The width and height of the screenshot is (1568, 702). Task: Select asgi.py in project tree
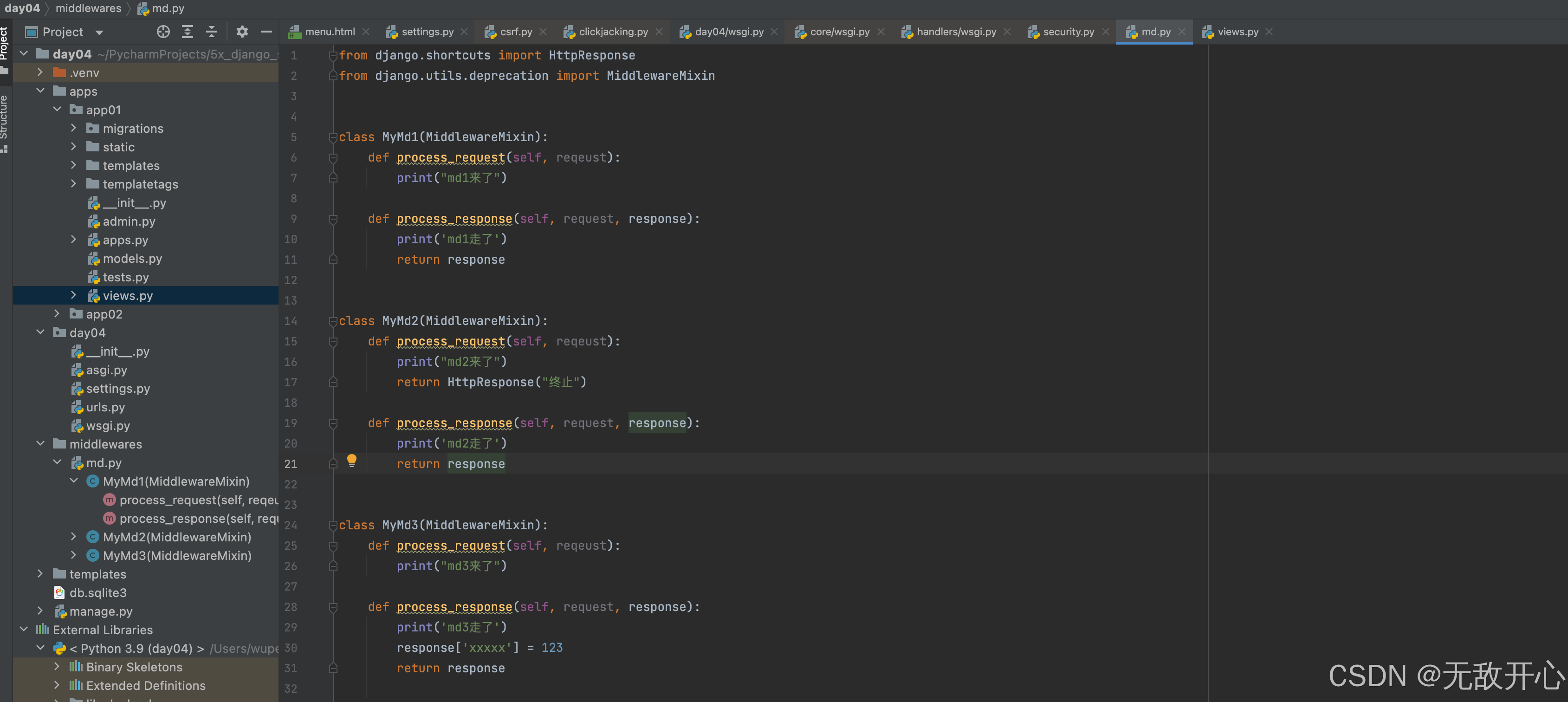pos(107,370)
